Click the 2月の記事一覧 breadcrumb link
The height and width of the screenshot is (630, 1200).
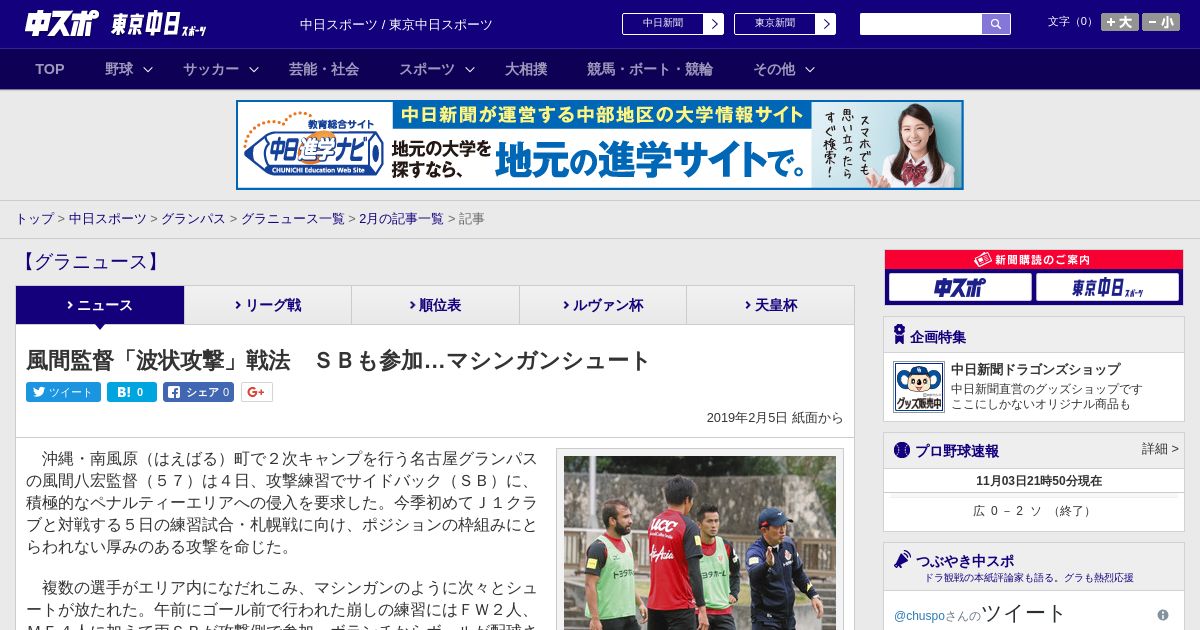pos(401,218)
